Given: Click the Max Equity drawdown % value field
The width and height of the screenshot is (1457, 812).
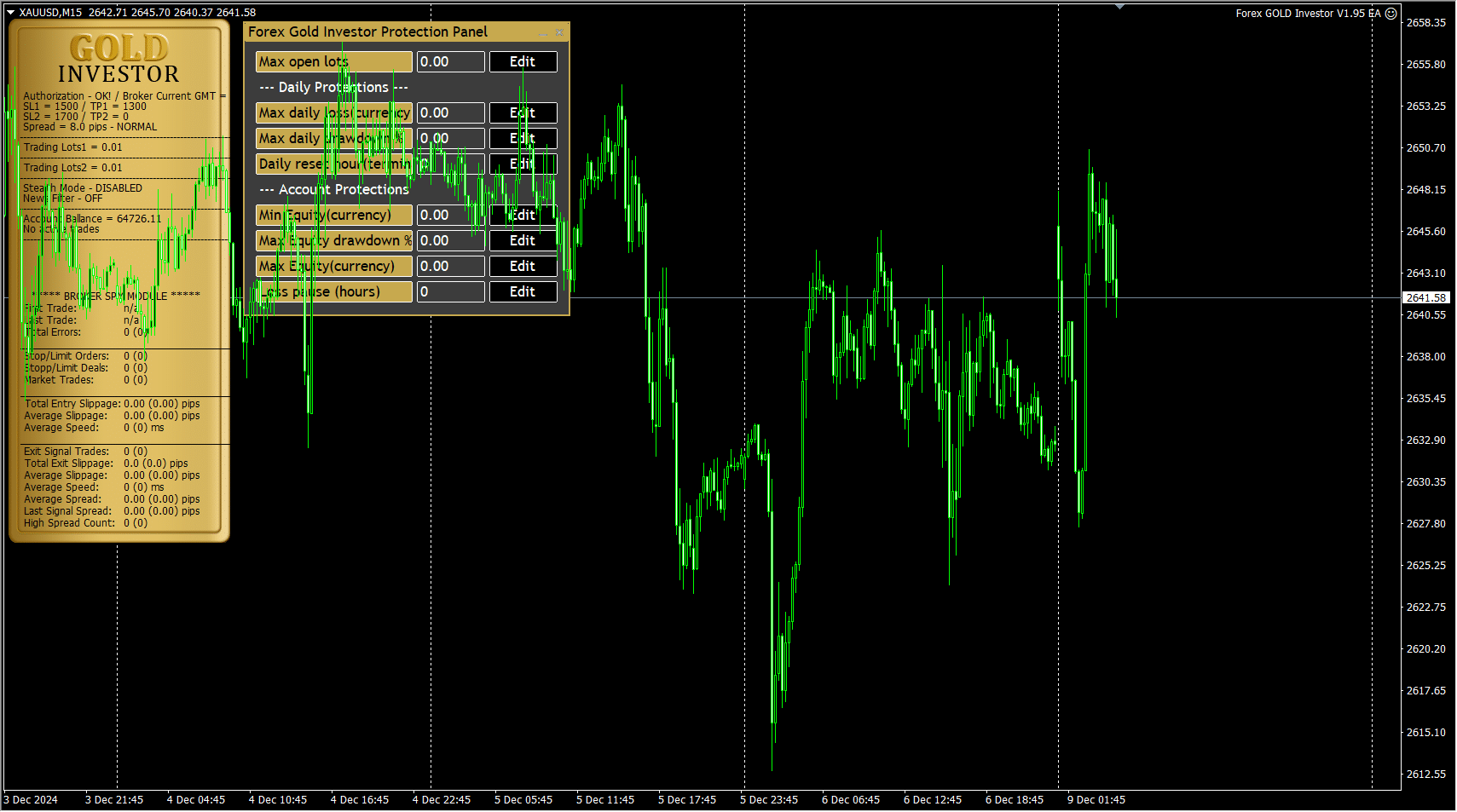Looking at the screenshot, I should pos(450,240).
